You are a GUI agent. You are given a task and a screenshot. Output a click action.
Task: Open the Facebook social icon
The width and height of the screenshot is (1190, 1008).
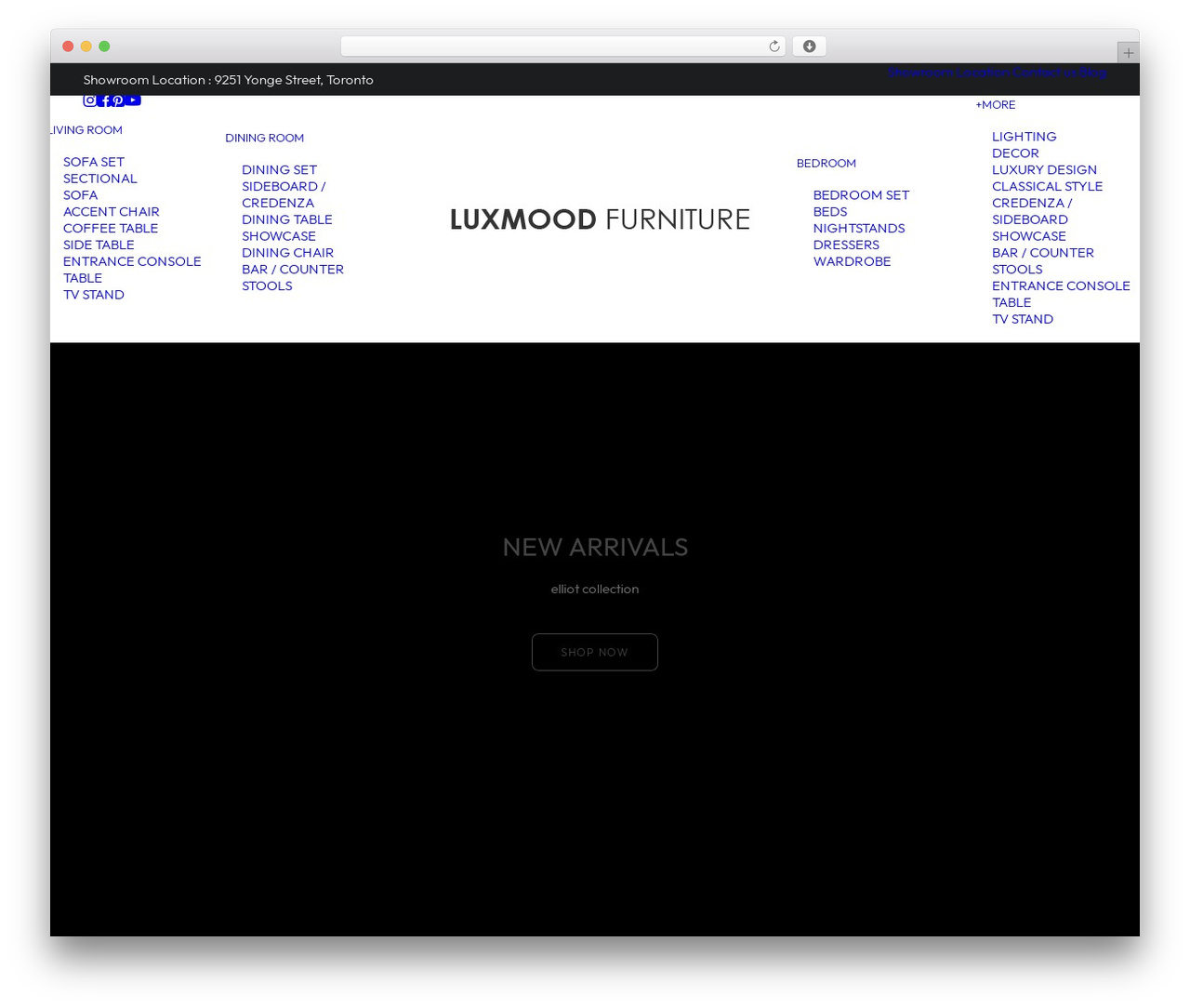(x=105, y=100)
